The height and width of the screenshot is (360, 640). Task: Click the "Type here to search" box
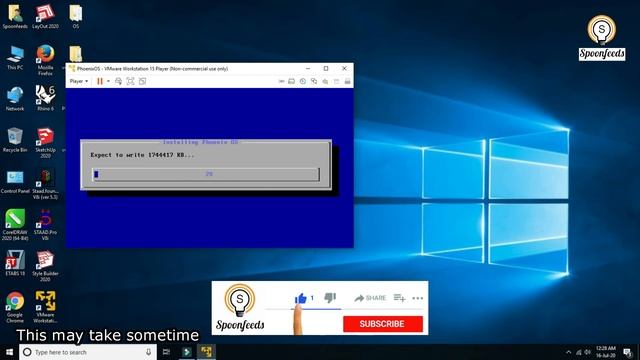(x=88, y=352)
